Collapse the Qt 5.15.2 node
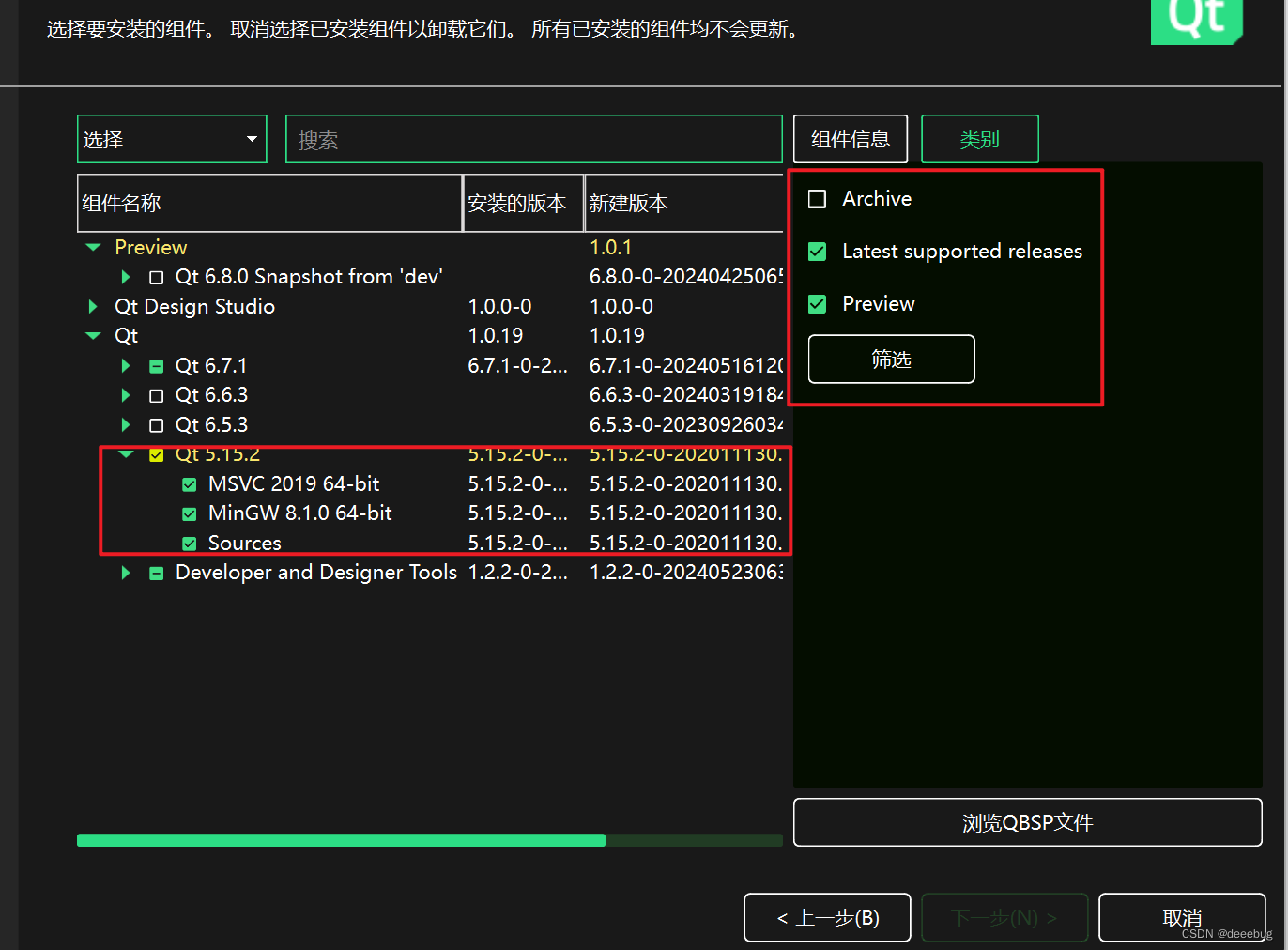This screenshot has height=950, width=1288. 126,454
